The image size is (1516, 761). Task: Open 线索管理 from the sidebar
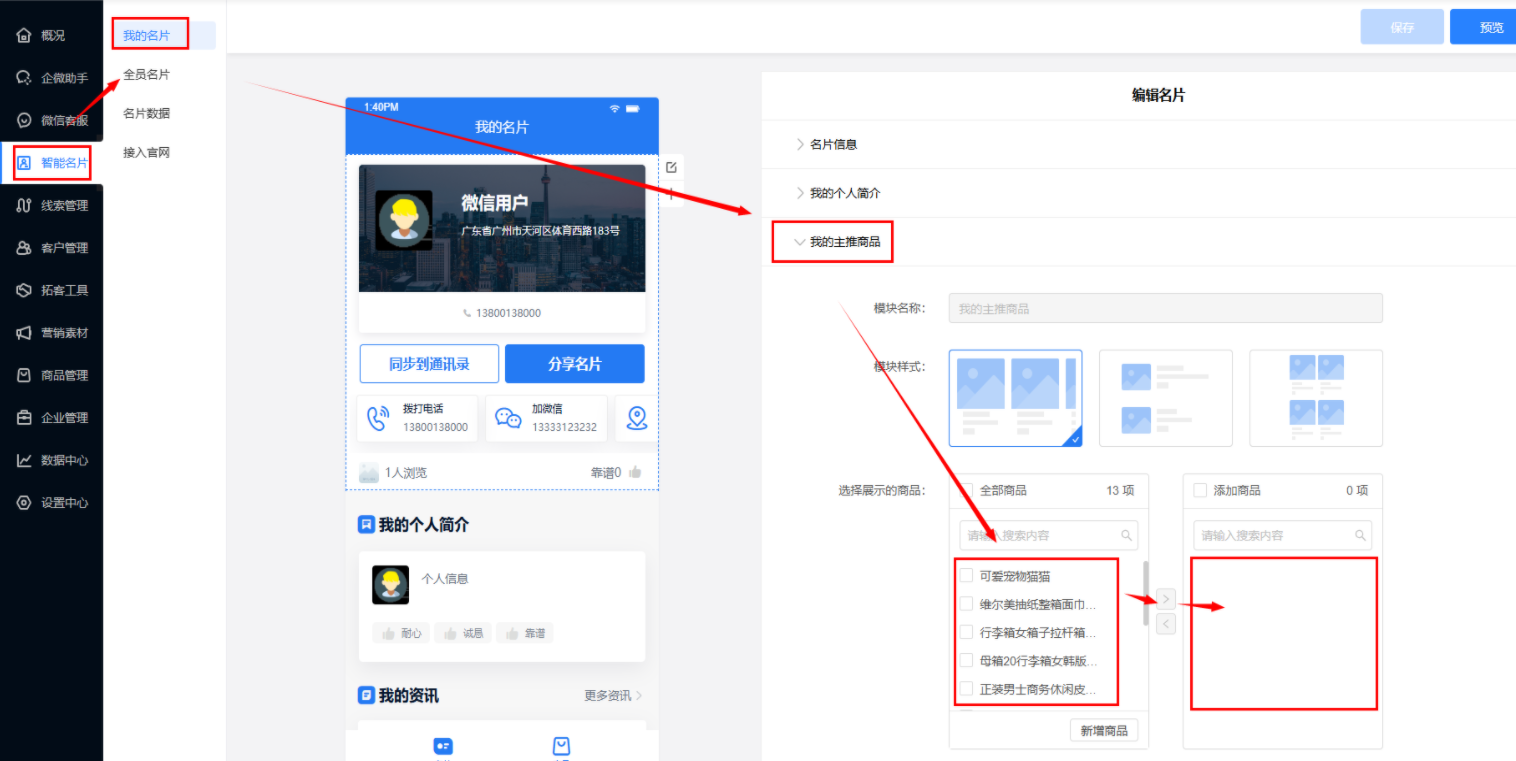pos(51,206)
